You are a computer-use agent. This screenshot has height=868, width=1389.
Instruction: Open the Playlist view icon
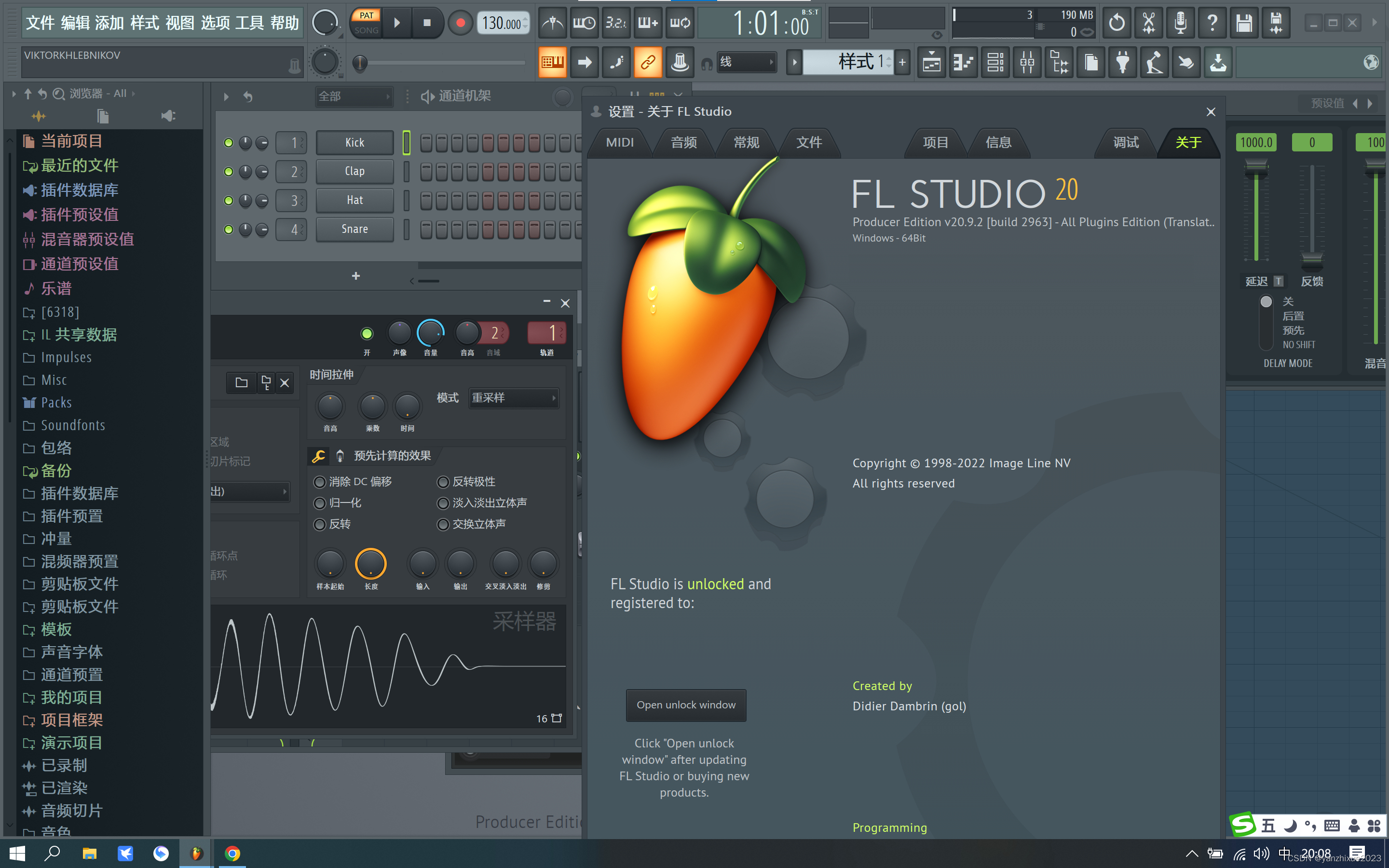pyautogui.click(x=932, y=62)
